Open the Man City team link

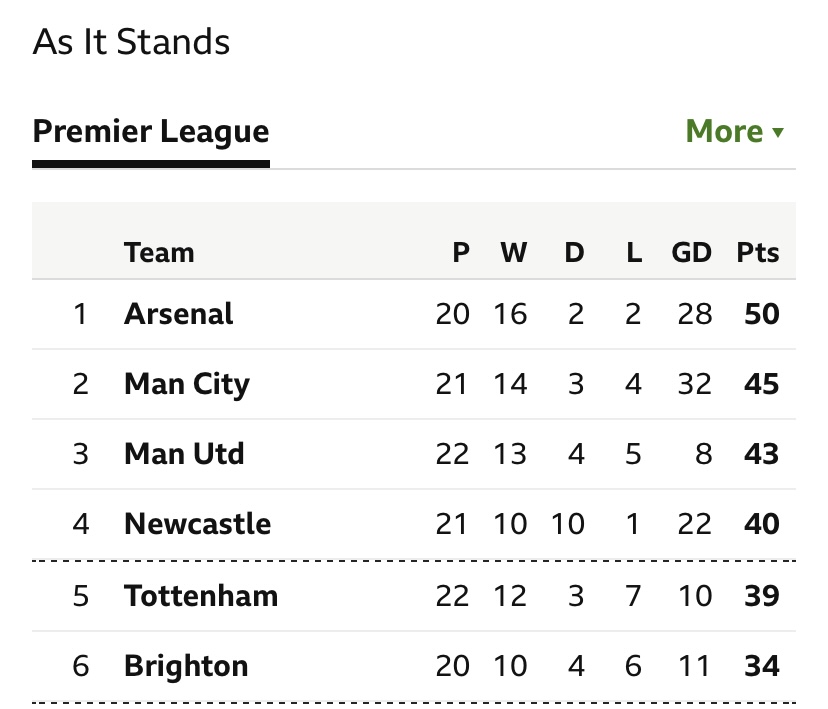pos(187,384)
